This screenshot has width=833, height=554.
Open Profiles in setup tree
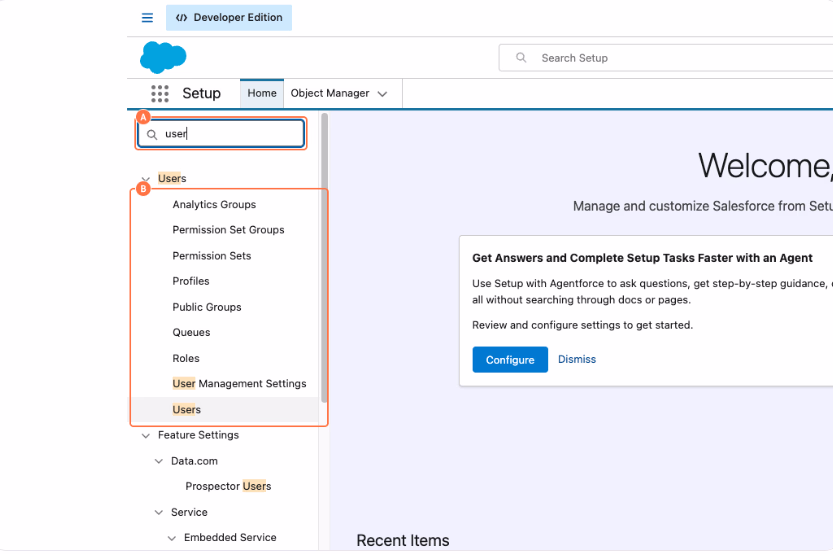191,281
